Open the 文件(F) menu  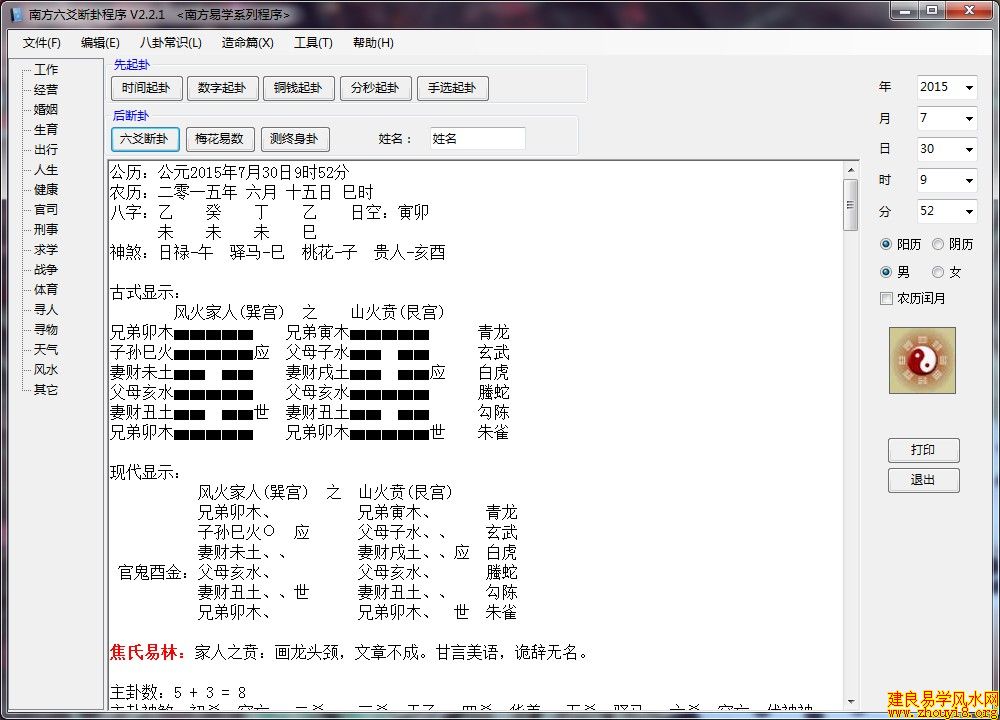coord(41,43)
